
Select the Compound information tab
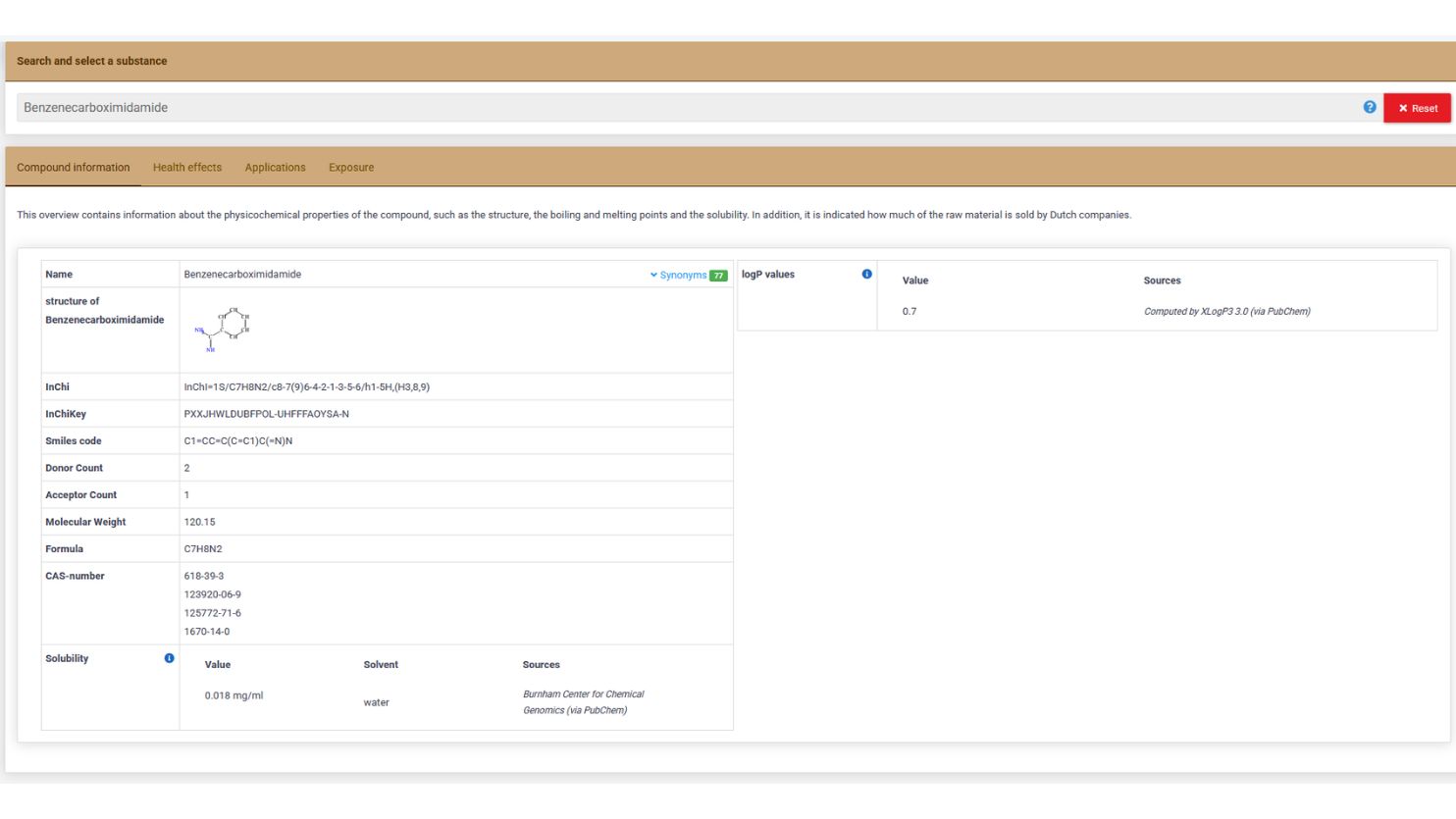tap(74, 168)
